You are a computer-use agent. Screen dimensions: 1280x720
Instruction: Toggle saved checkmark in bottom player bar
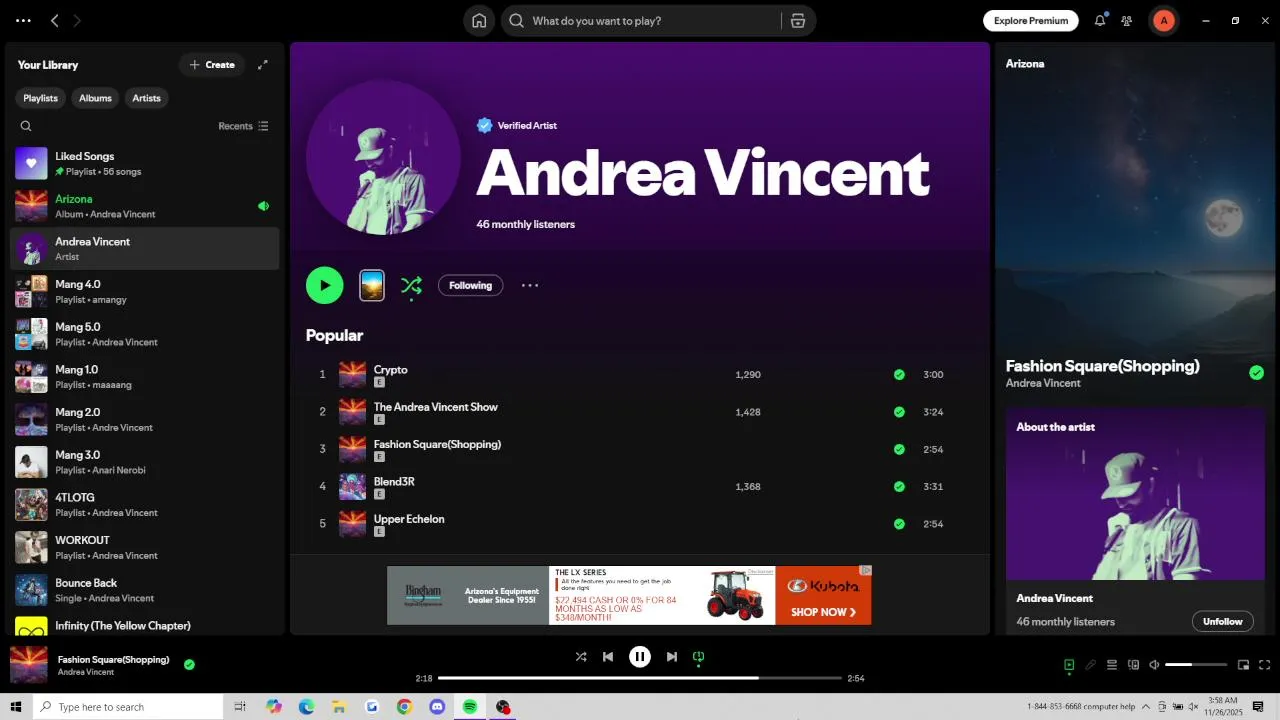point(189,664)
